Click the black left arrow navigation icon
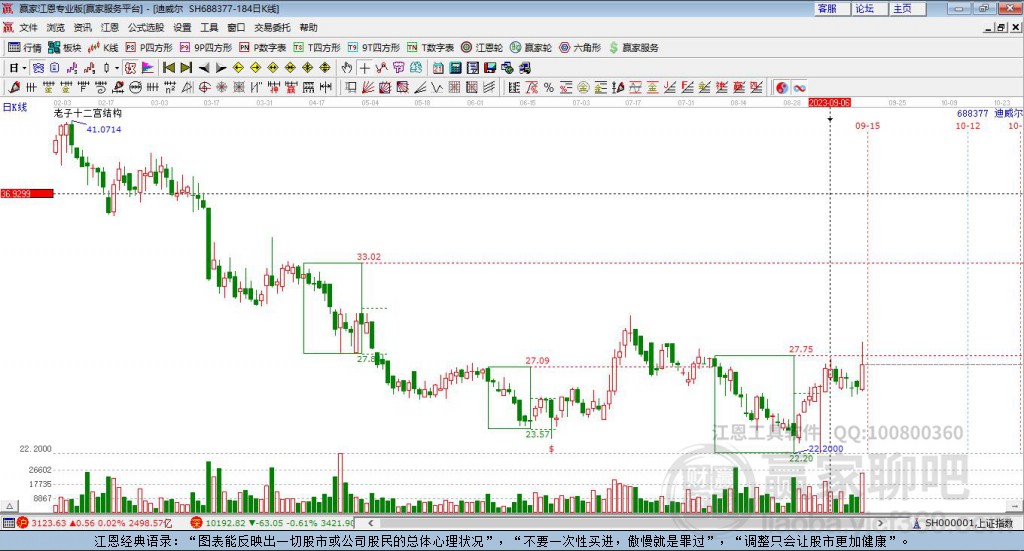Image resolution: width=1024 pixels, height=551 pixels. pos(204,68)
